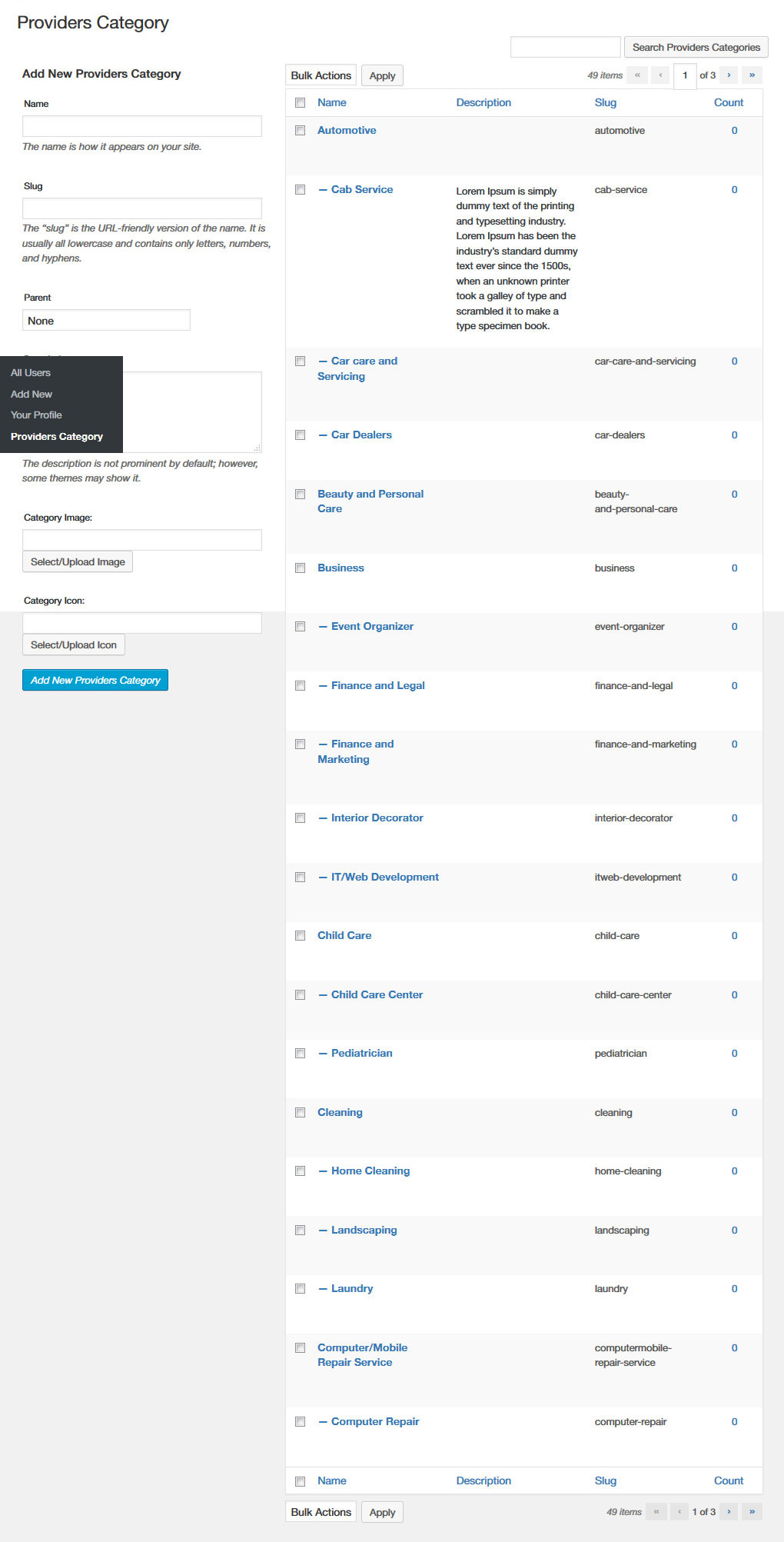Jump to last page using top pagination arrow
Image resolution: width=784 pixels, height=1542 pixels.
tap(752, 75)
